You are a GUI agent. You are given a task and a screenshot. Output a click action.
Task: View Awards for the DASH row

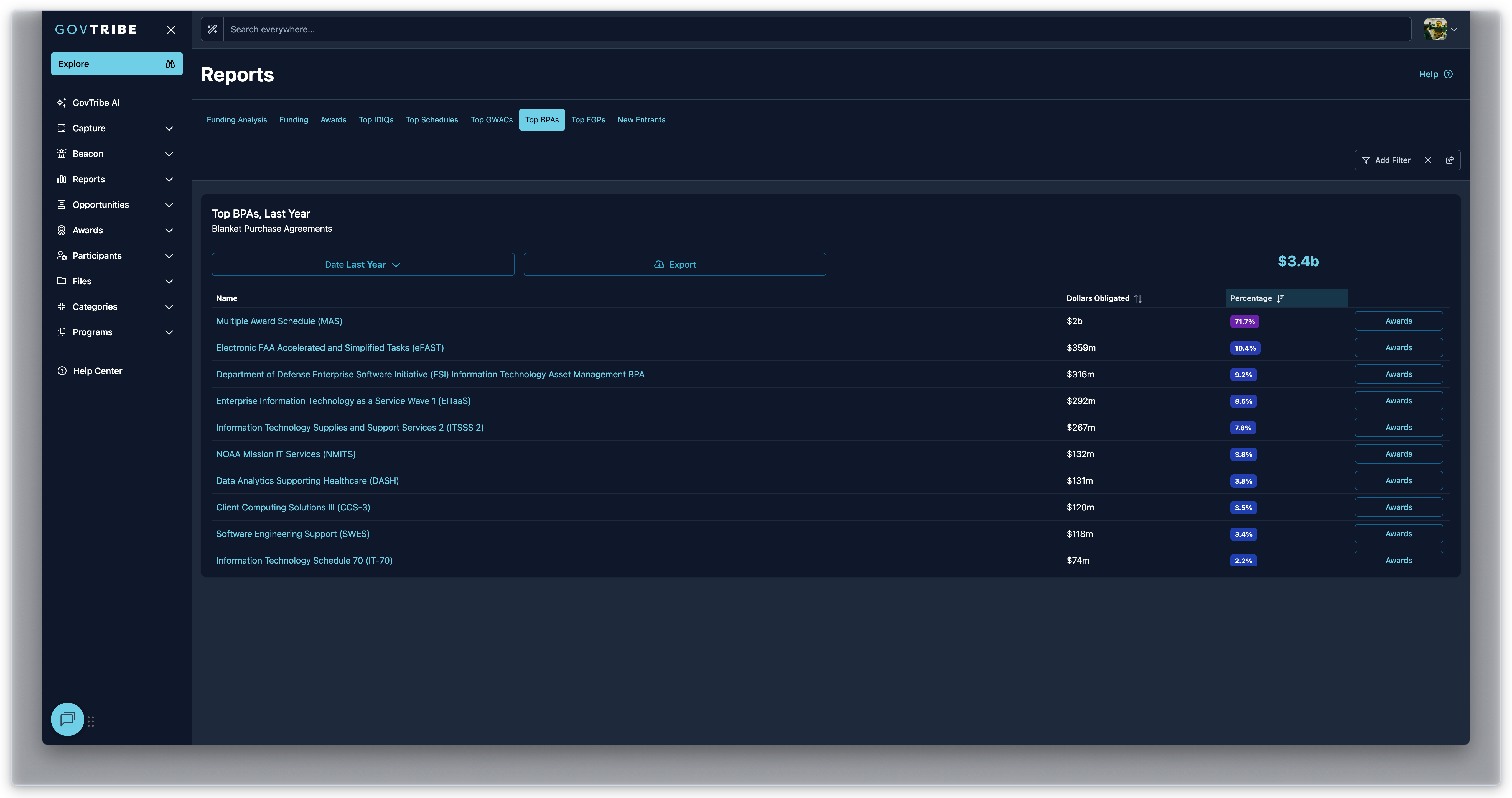[1399, 480]
